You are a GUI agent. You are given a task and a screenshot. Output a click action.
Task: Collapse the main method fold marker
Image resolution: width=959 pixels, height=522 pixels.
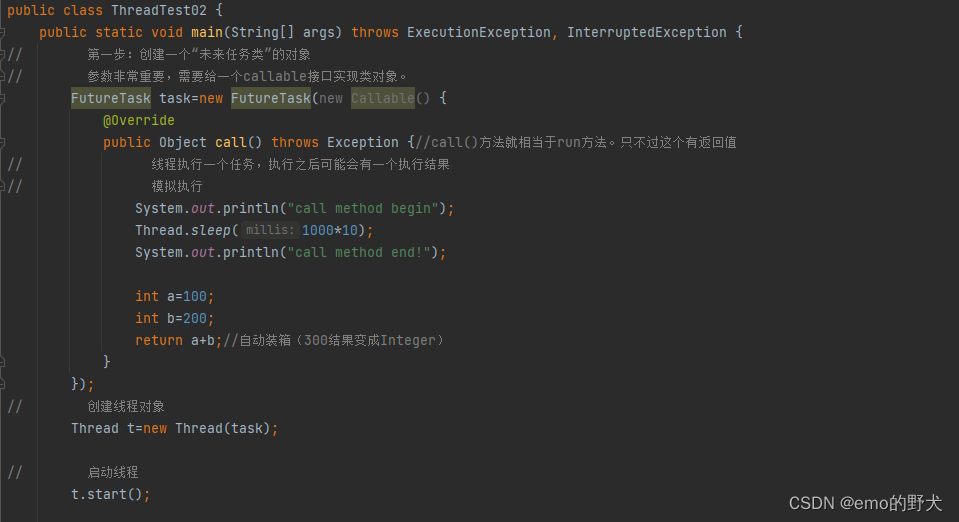tap(2, 32)
